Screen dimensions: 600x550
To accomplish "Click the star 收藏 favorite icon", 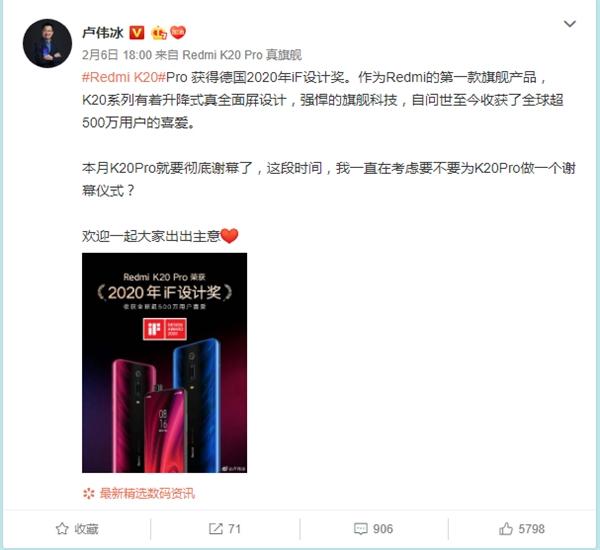I will (x=62, y=529).
